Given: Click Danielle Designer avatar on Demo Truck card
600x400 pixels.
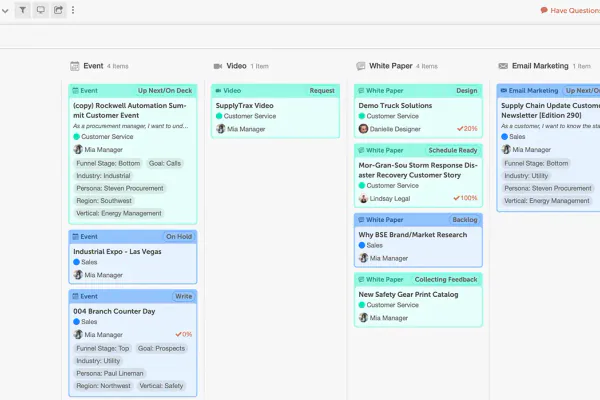Looking at the screenshot, I should 363,129.
